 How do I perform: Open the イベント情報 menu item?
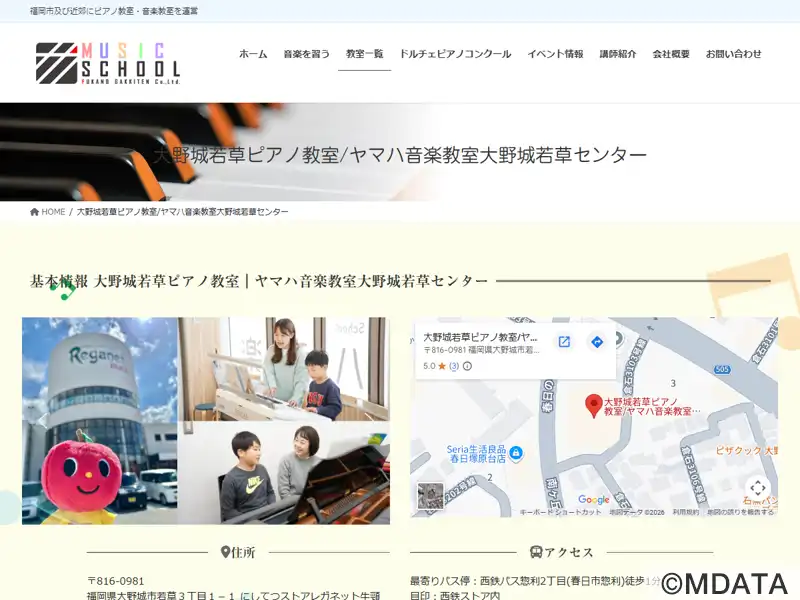[x=555, y=54]
